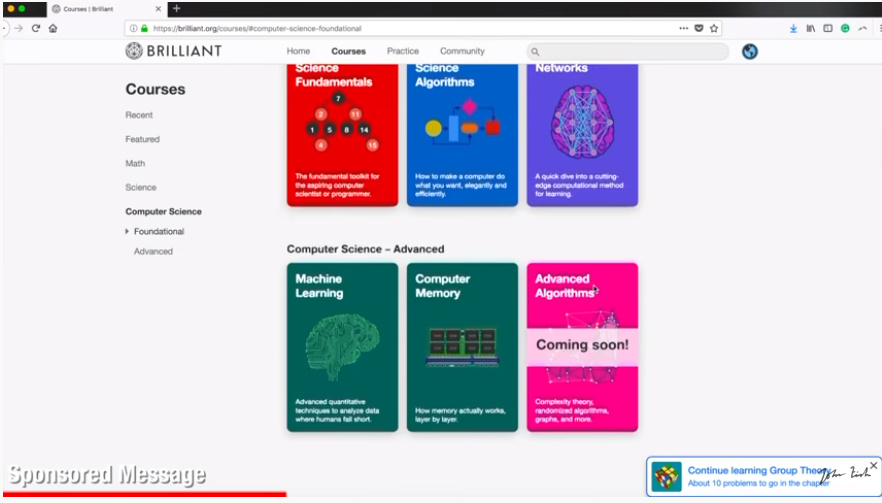Image resolution: width=882 pixels, height=503 pixels.
Task: Bookmark this page with the star icon
Action: 714,28
